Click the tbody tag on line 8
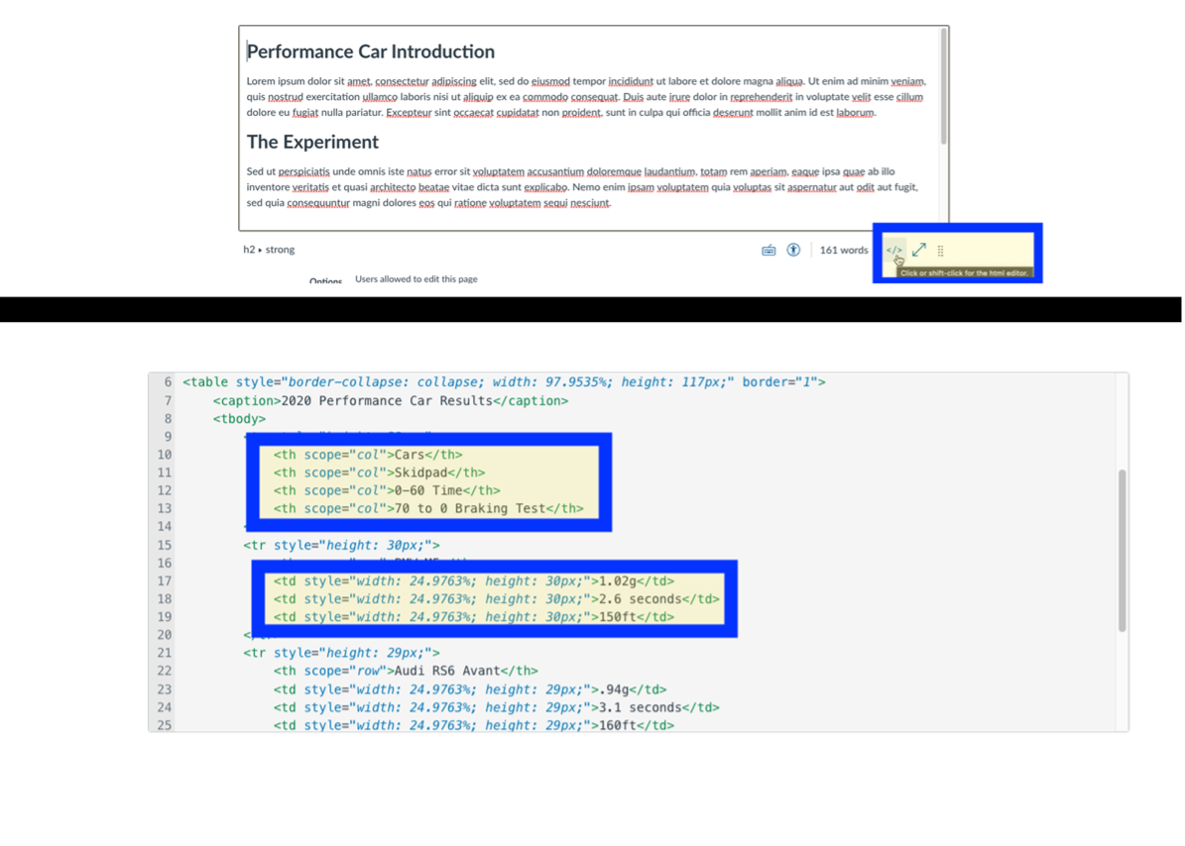1185x846 pixels. tap(239, 419)
